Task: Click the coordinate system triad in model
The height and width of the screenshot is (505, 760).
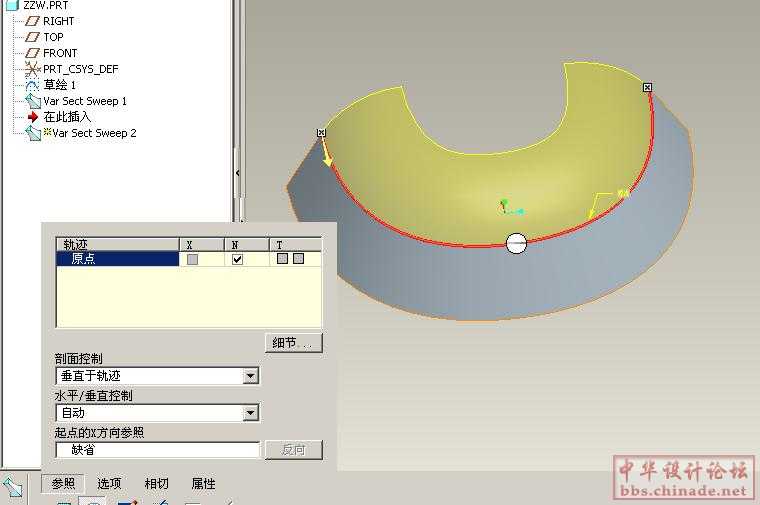Action: click(509, 207)
